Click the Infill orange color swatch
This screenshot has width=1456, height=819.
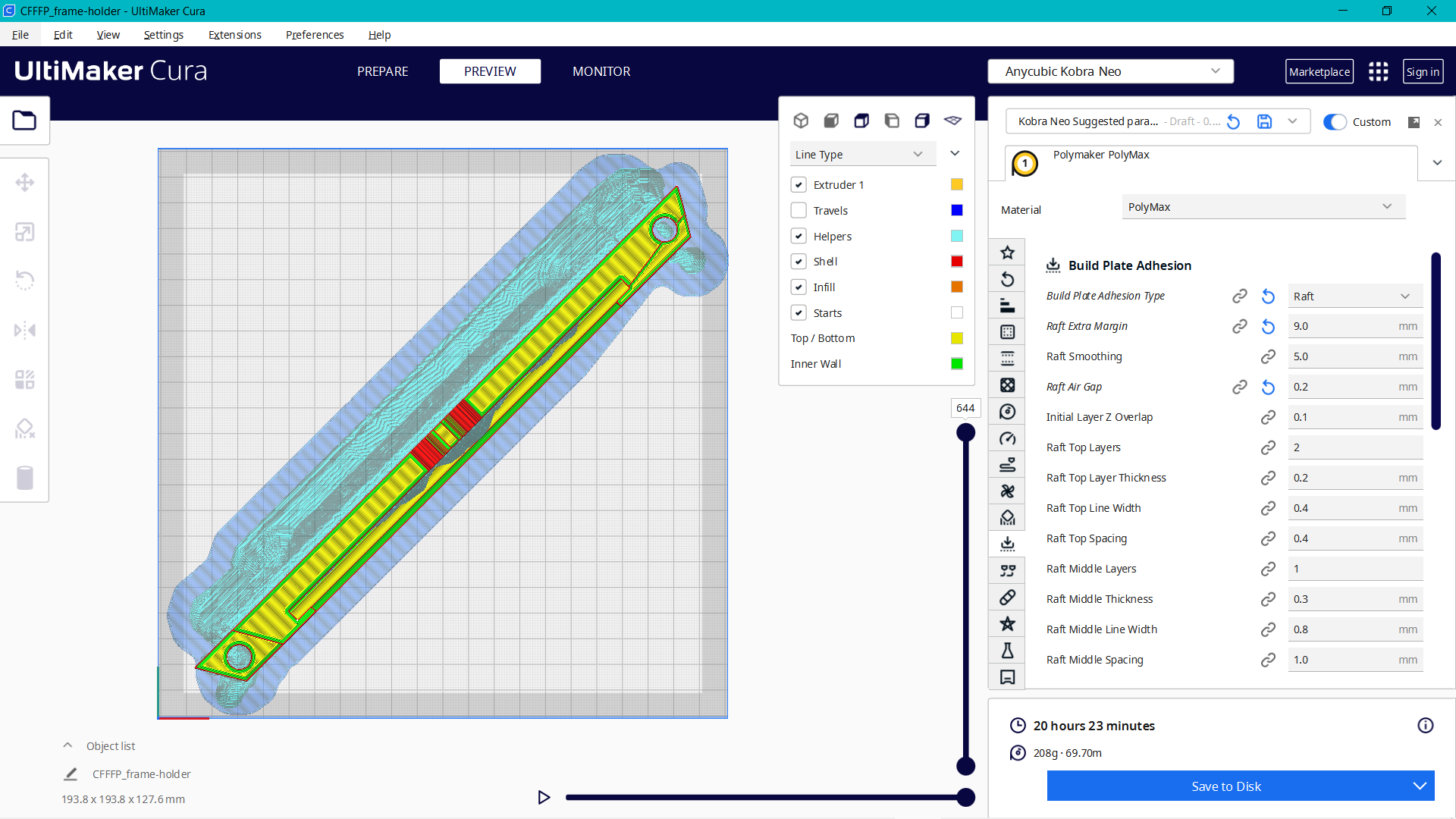pyautogui.click(x=956, y=287)
